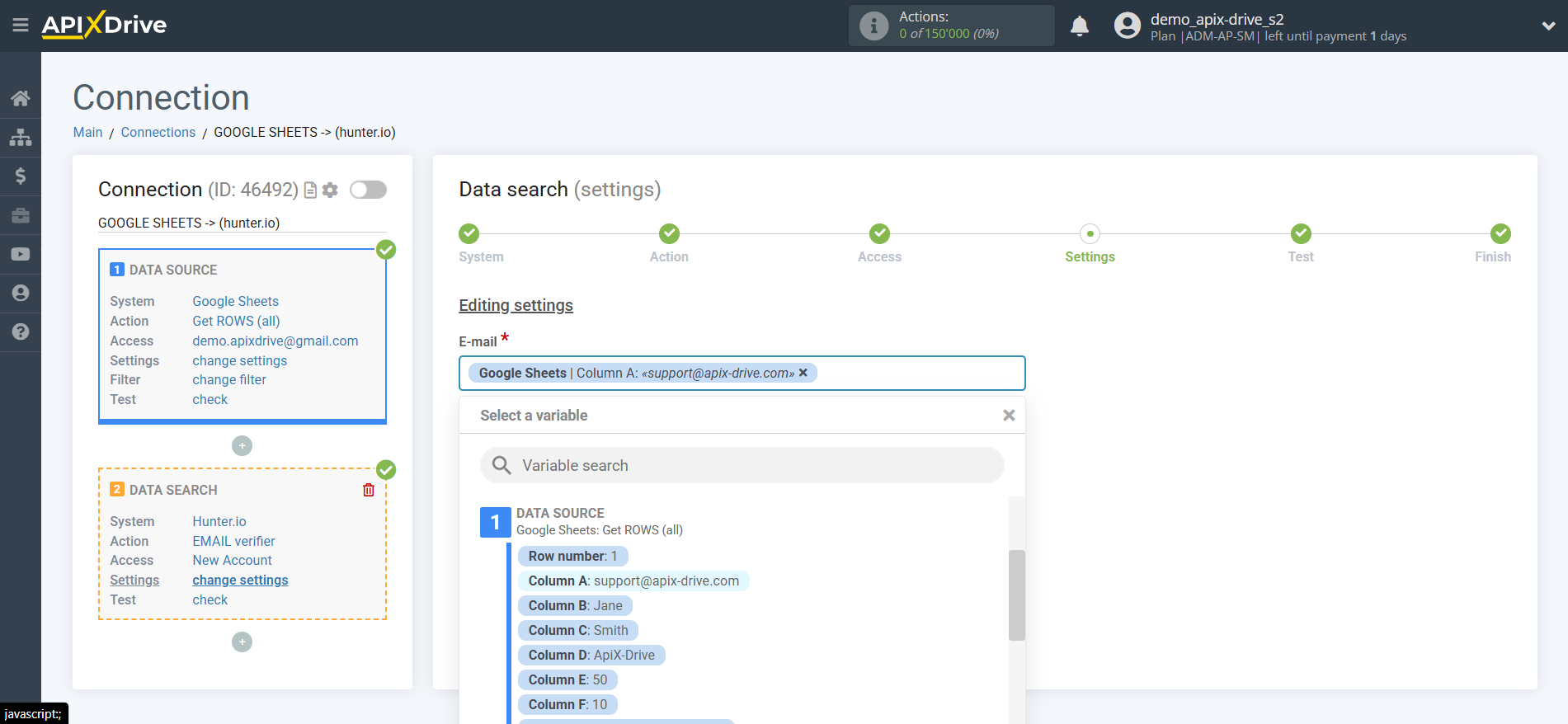Screen dimensions: 1568x724
Task: Open the connections sitemap sidebar icon
Action: pos(21,137)
